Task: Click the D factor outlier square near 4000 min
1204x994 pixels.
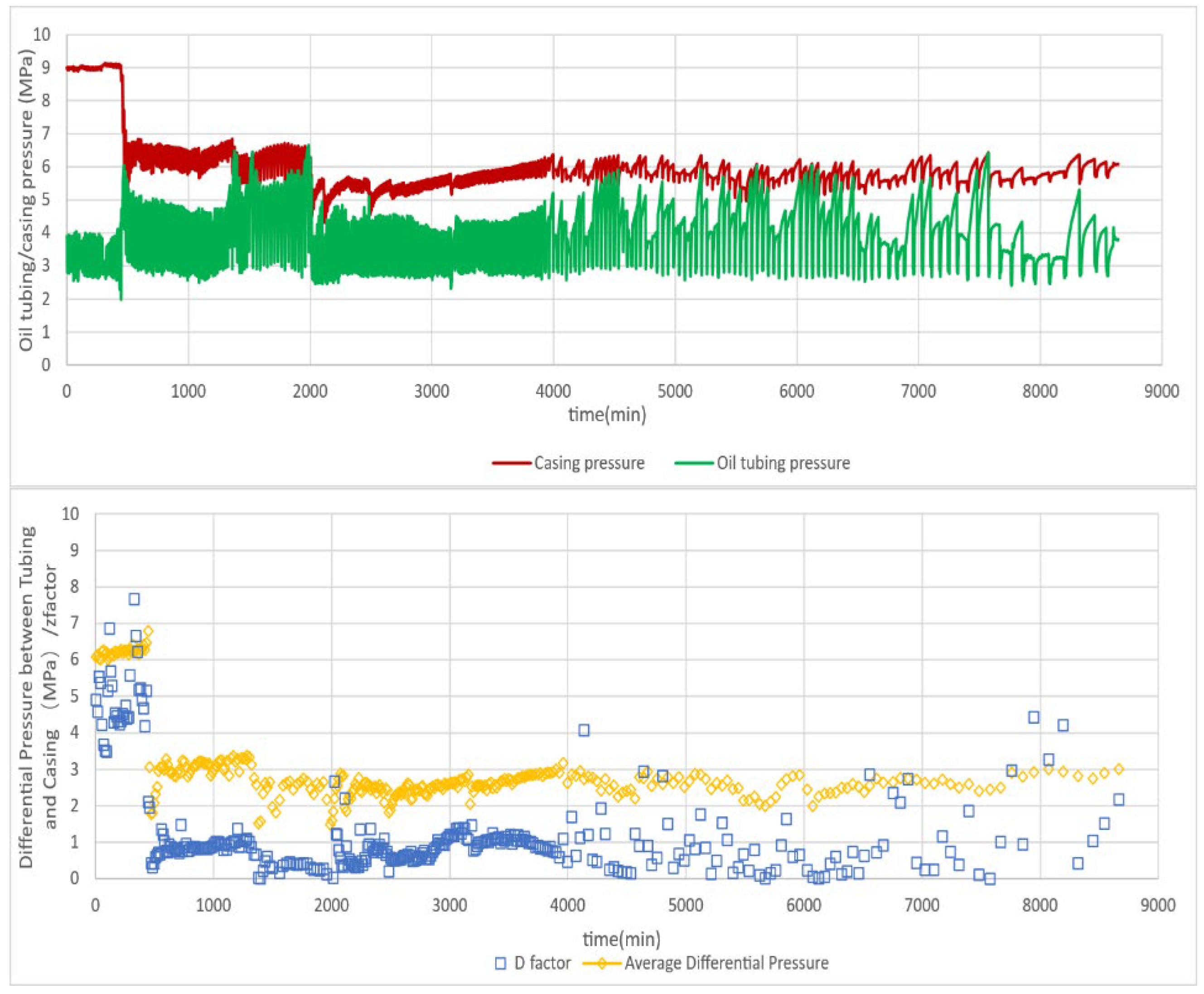Action: (584, 730)
